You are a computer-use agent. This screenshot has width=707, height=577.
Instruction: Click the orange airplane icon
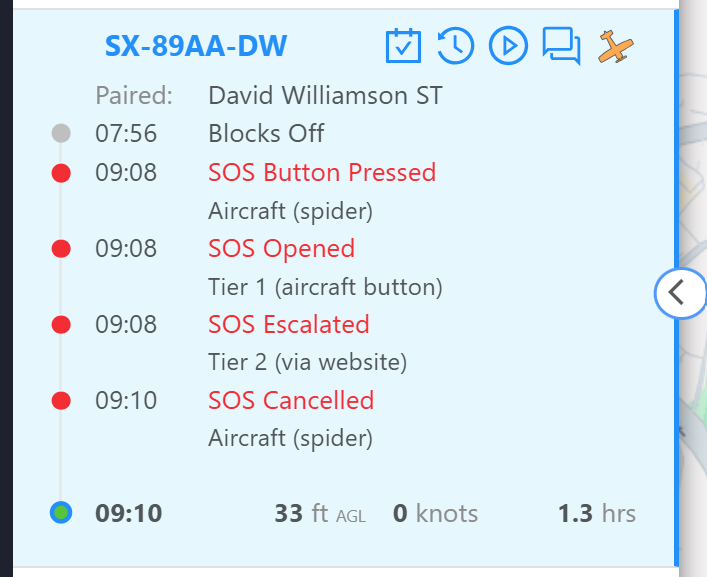(x=615, y=46)
